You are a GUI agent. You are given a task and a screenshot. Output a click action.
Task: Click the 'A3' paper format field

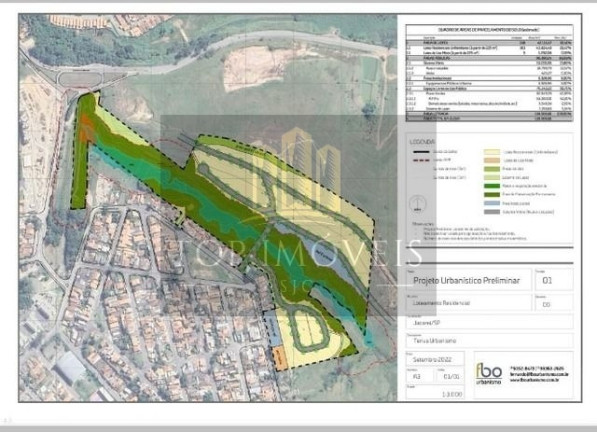(x=419, y=376)
